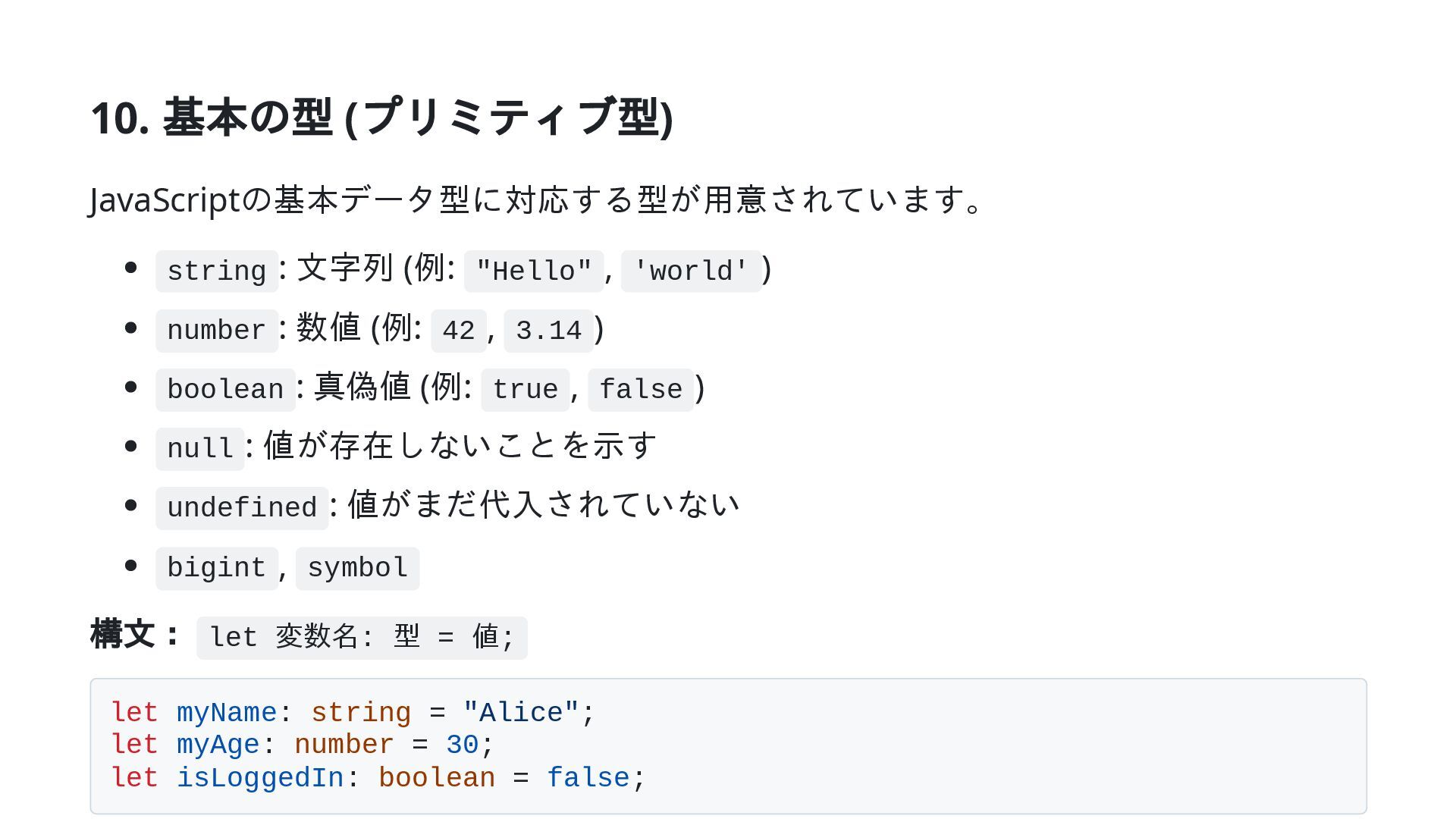Select the "false" chip in the boolean bullet
The width and height of the screenshot is (1456, 819).
click(641, 390)
